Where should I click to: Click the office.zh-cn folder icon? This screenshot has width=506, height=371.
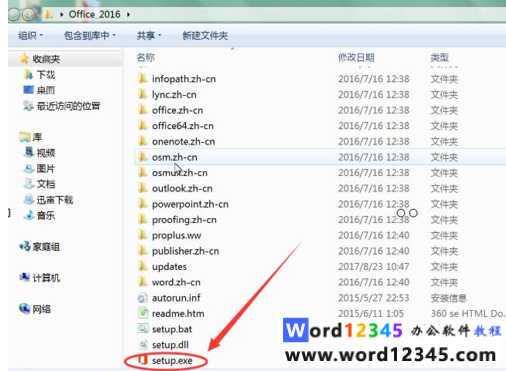(143, 110)
